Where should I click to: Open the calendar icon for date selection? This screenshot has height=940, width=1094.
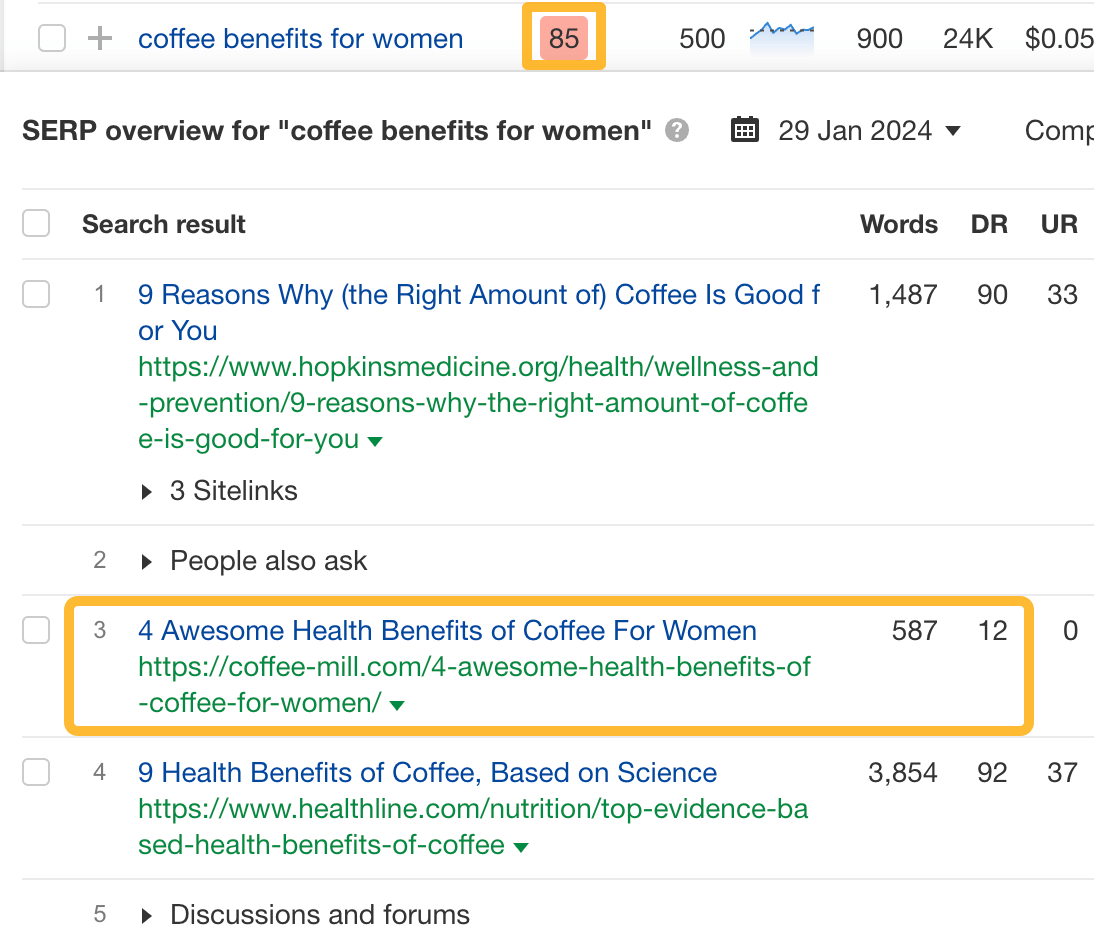pyautogui.click(x=744, y=129)
